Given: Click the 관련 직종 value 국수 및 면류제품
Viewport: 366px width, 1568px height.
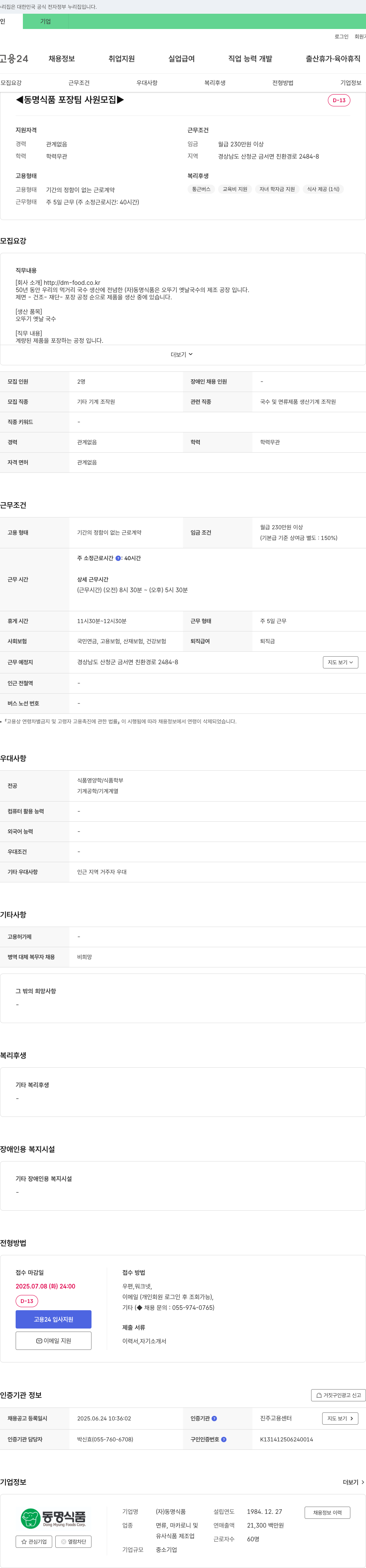Looking at the screenshot, I should (298, 402).
